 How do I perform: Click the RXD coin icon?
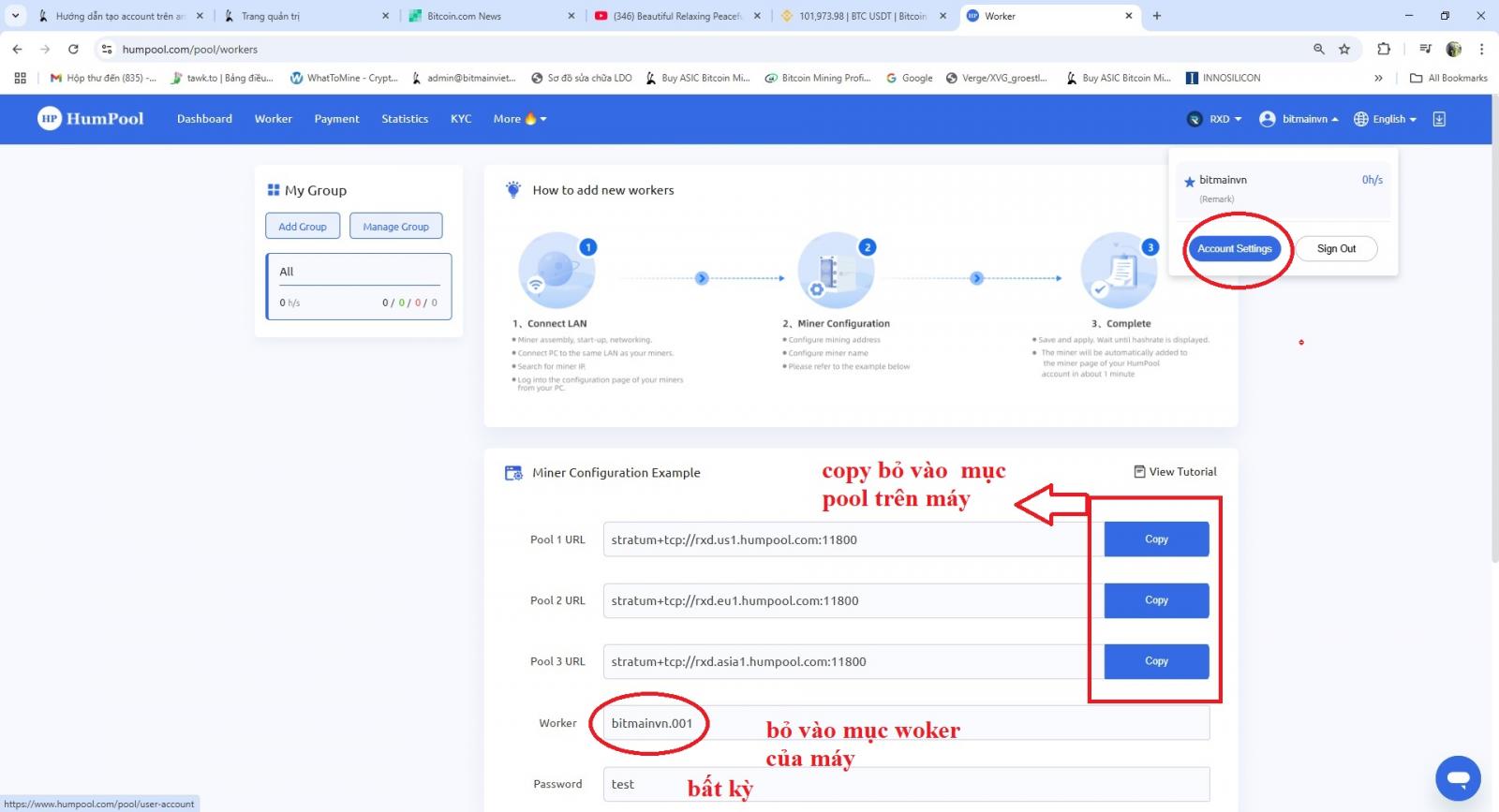click(1195, 119)
